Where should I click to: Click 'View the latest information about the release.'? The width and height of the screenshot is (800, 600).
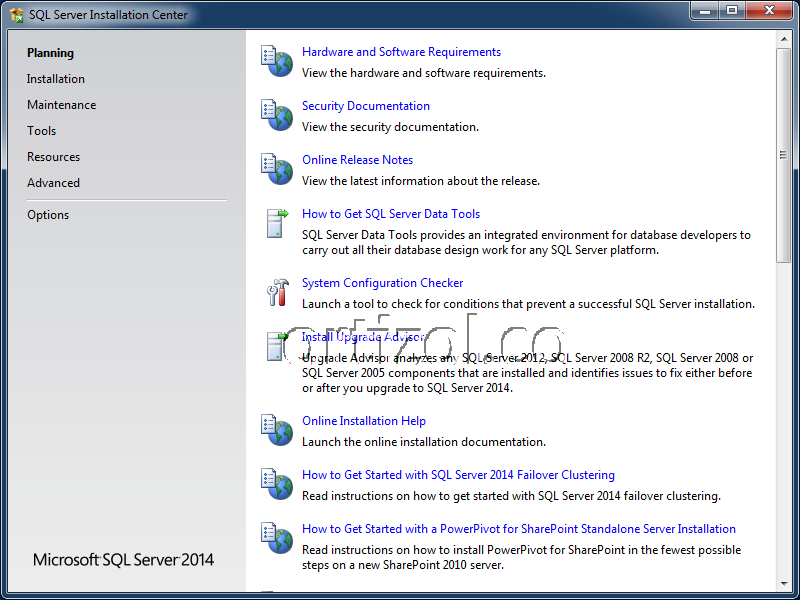coord(420,181)
